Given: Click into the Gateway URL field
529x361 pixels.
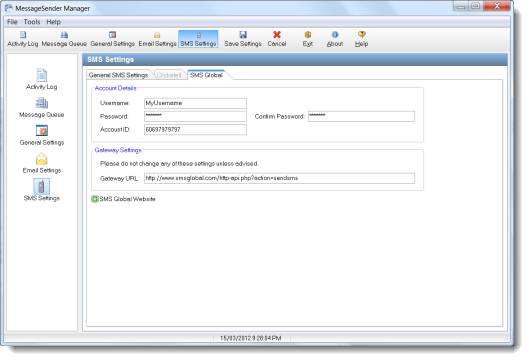Looking at the screenshot, I should 279,178.
